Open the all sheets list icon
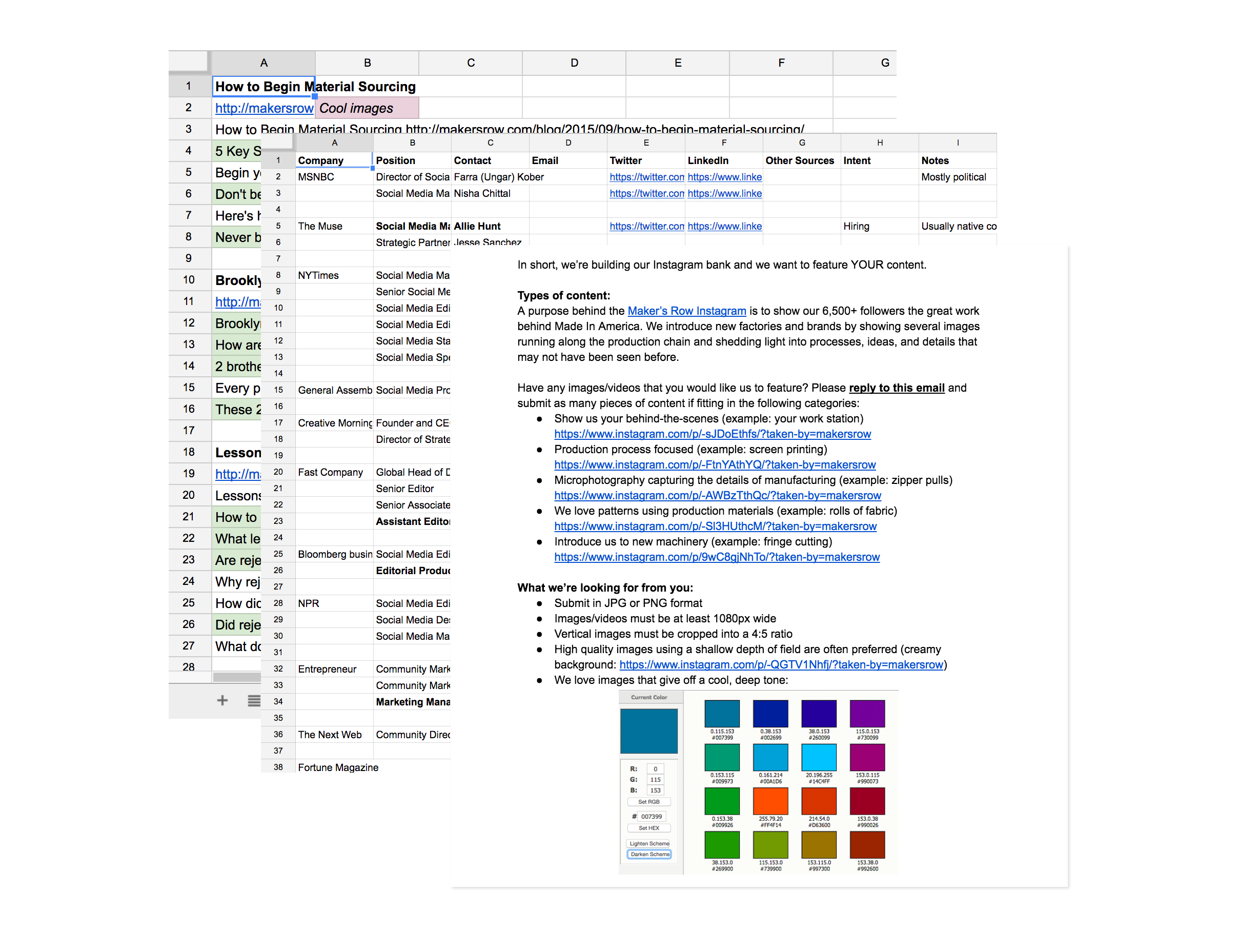1238x952 pixels. pyautogui.click(x=254, y=700)
